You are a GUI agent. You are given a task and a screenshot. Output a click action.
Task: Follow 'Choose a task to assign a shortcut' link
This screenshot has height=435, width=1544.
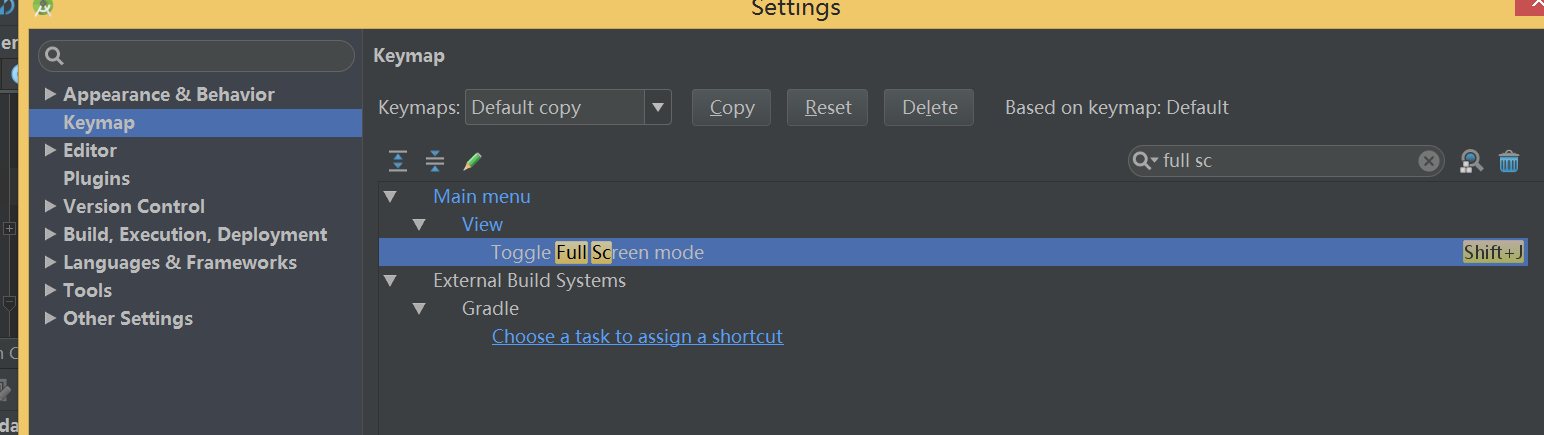click(637, 337)
